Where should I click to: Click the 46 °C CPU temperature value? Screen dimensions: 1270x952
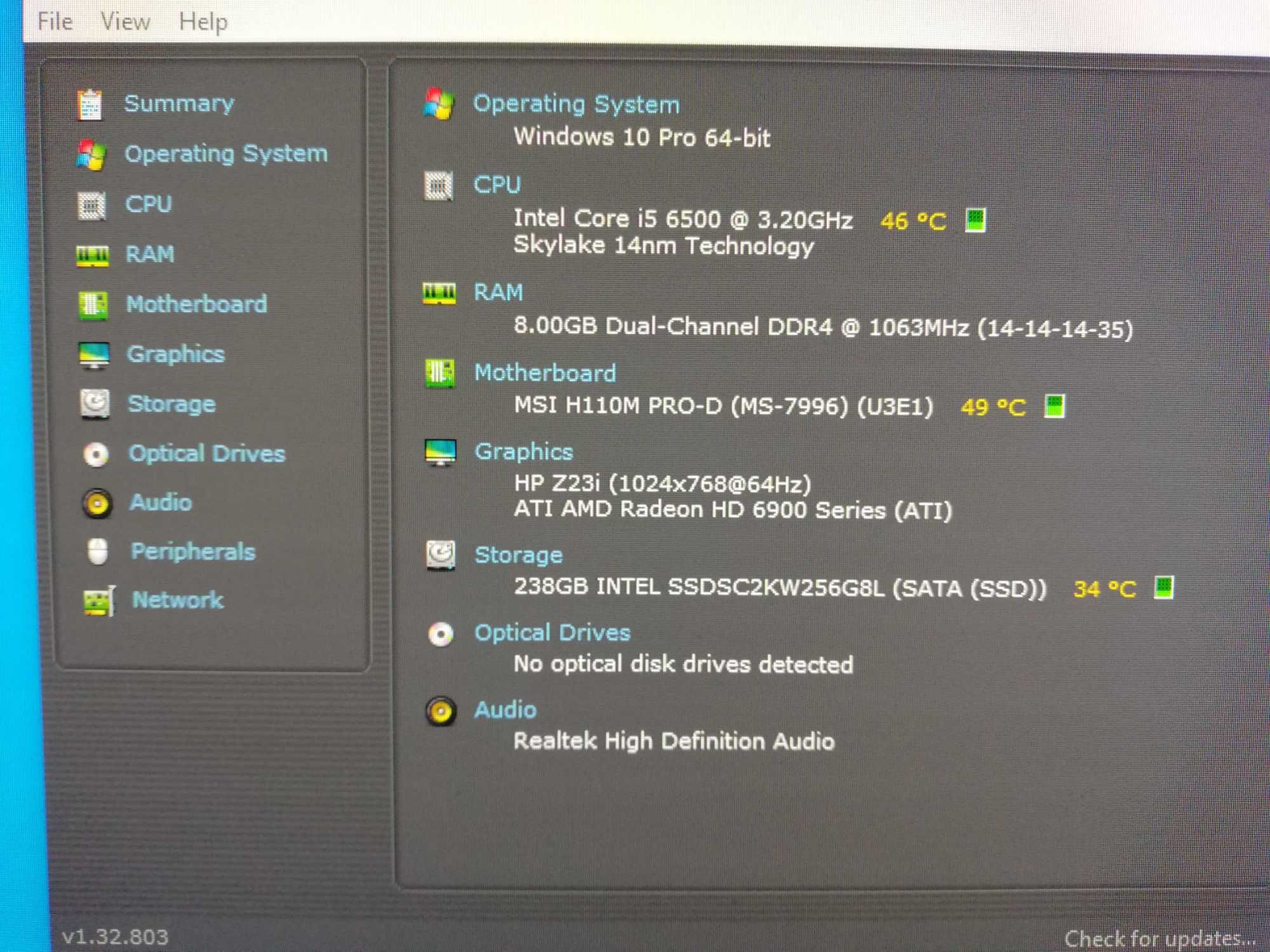913,221
